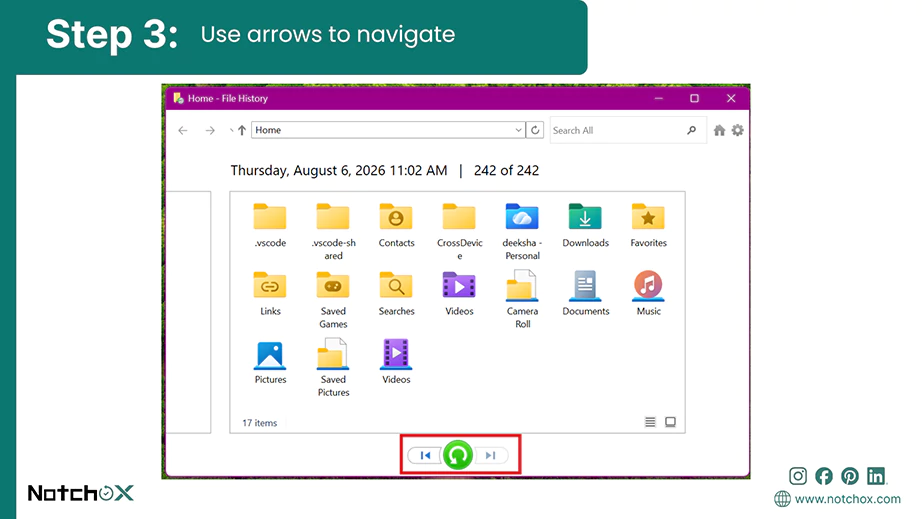Click the 242 of 242 version counter
922x519 pixels.
pos(506,170)
